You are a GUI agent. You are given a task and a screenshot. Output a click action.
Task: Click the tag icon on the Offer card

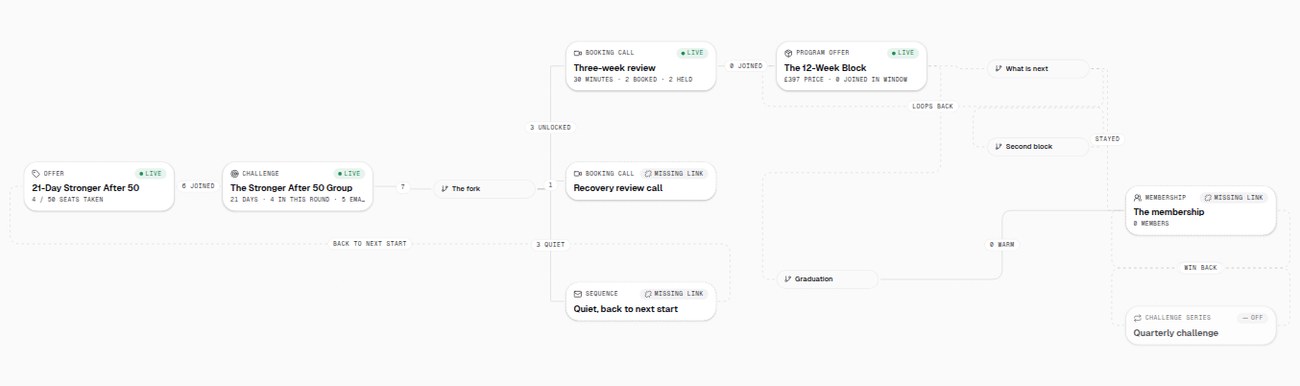click(x=36, y=173)
